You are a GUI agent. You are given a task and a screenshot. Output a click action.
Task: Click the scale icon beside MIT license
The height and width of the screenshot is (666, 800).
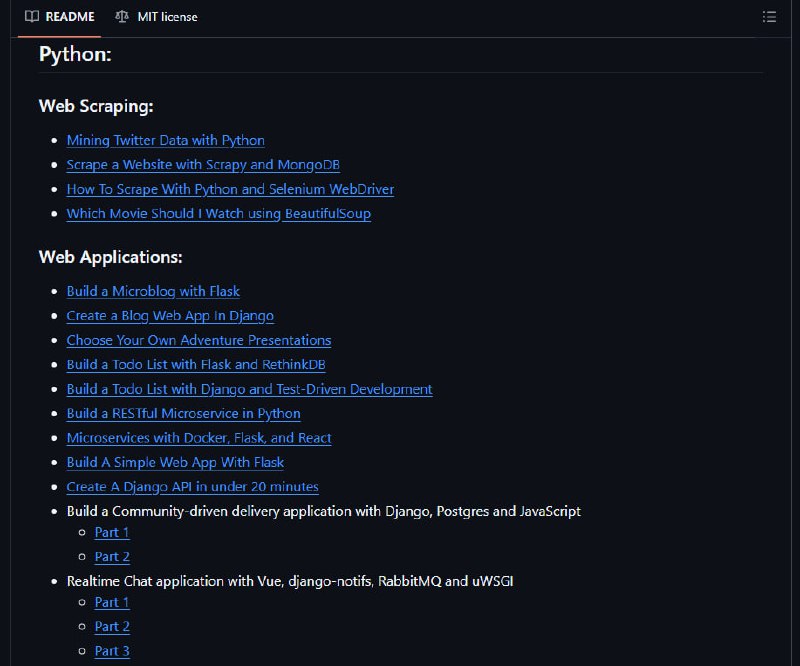[121, 17]
